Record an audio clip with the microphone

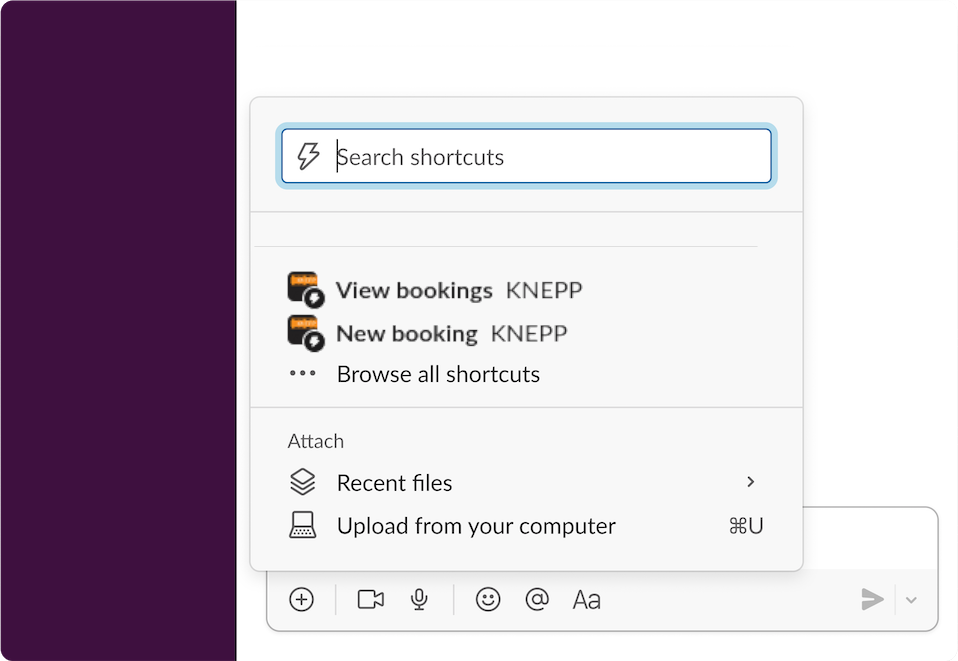[x=420, y=599]
